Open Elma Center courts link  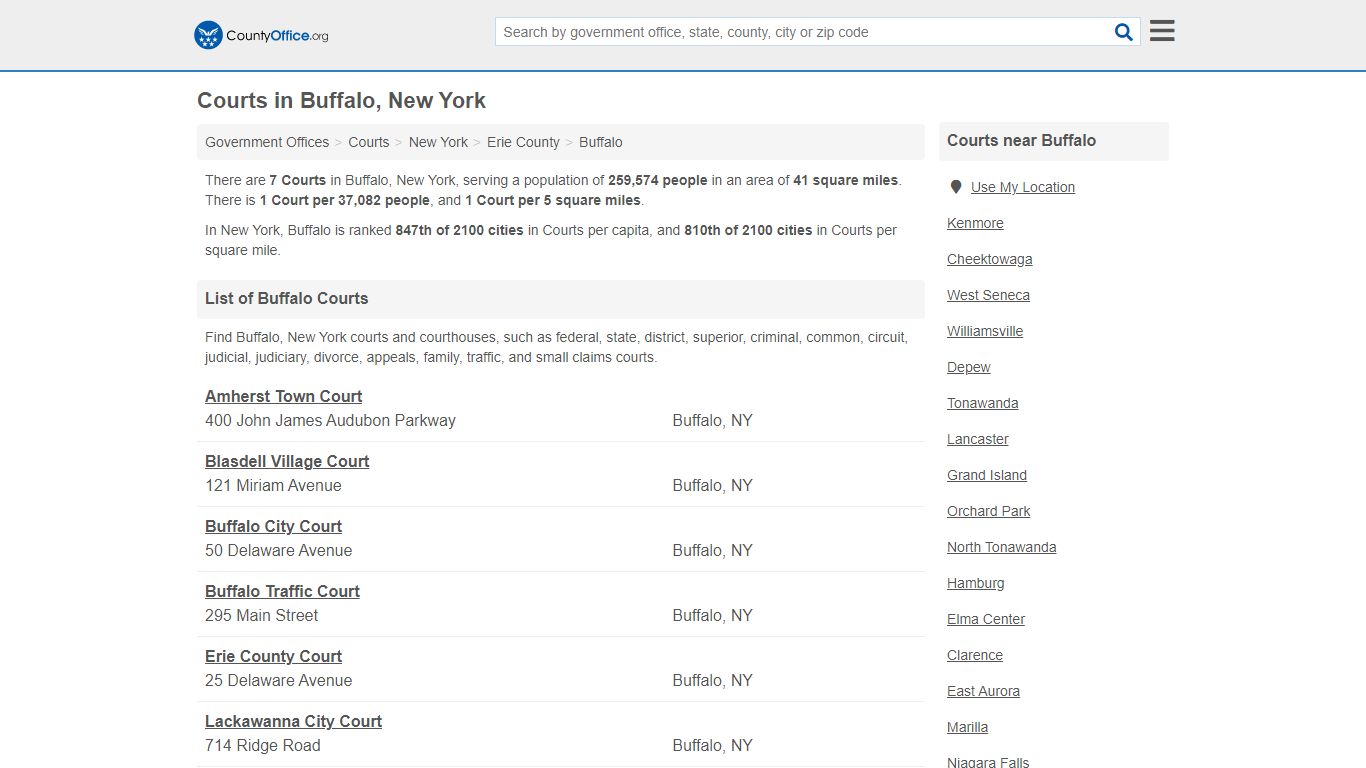tap(986, 619)
